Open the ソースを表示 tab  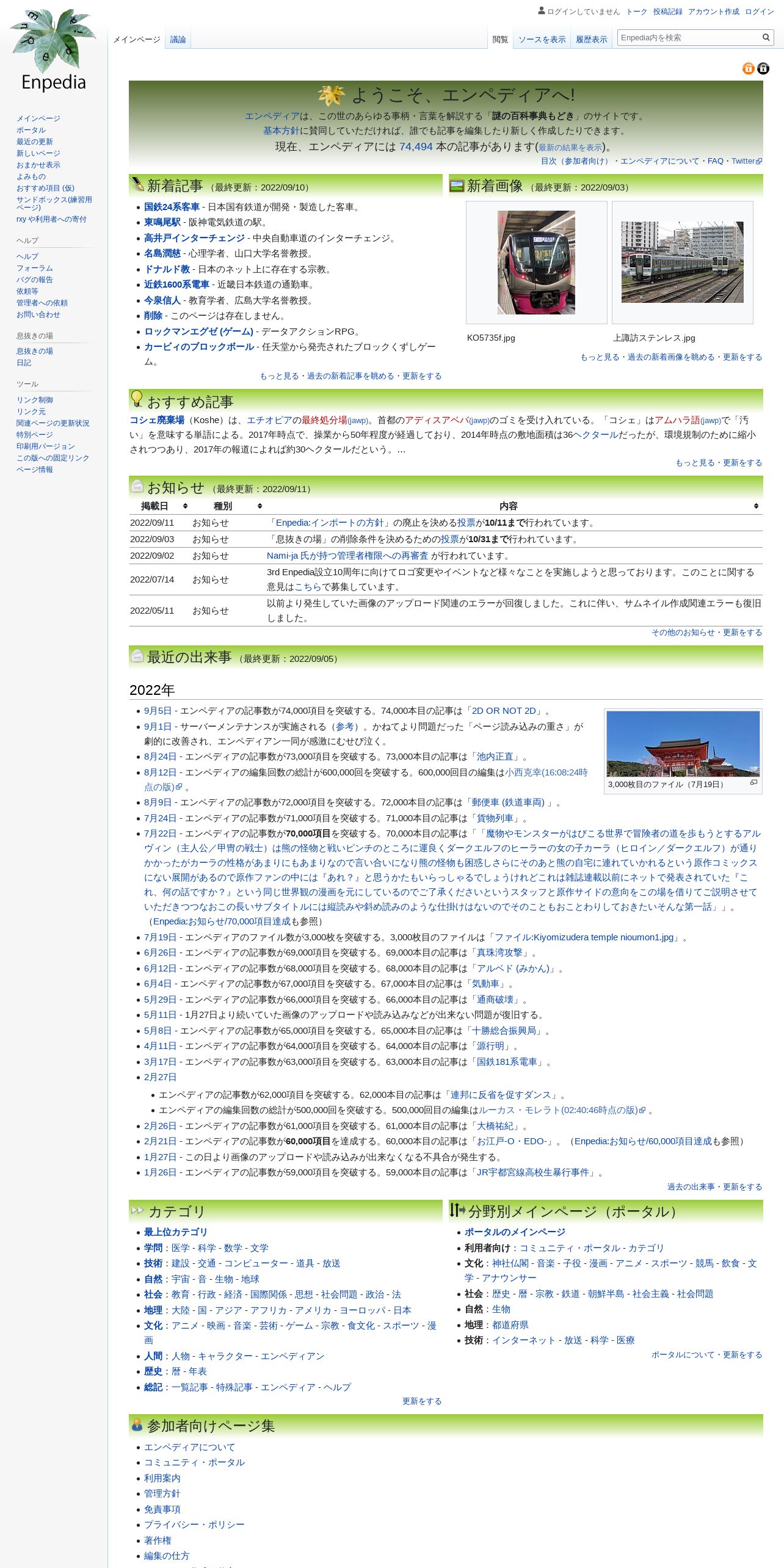(x=542, y=40)
